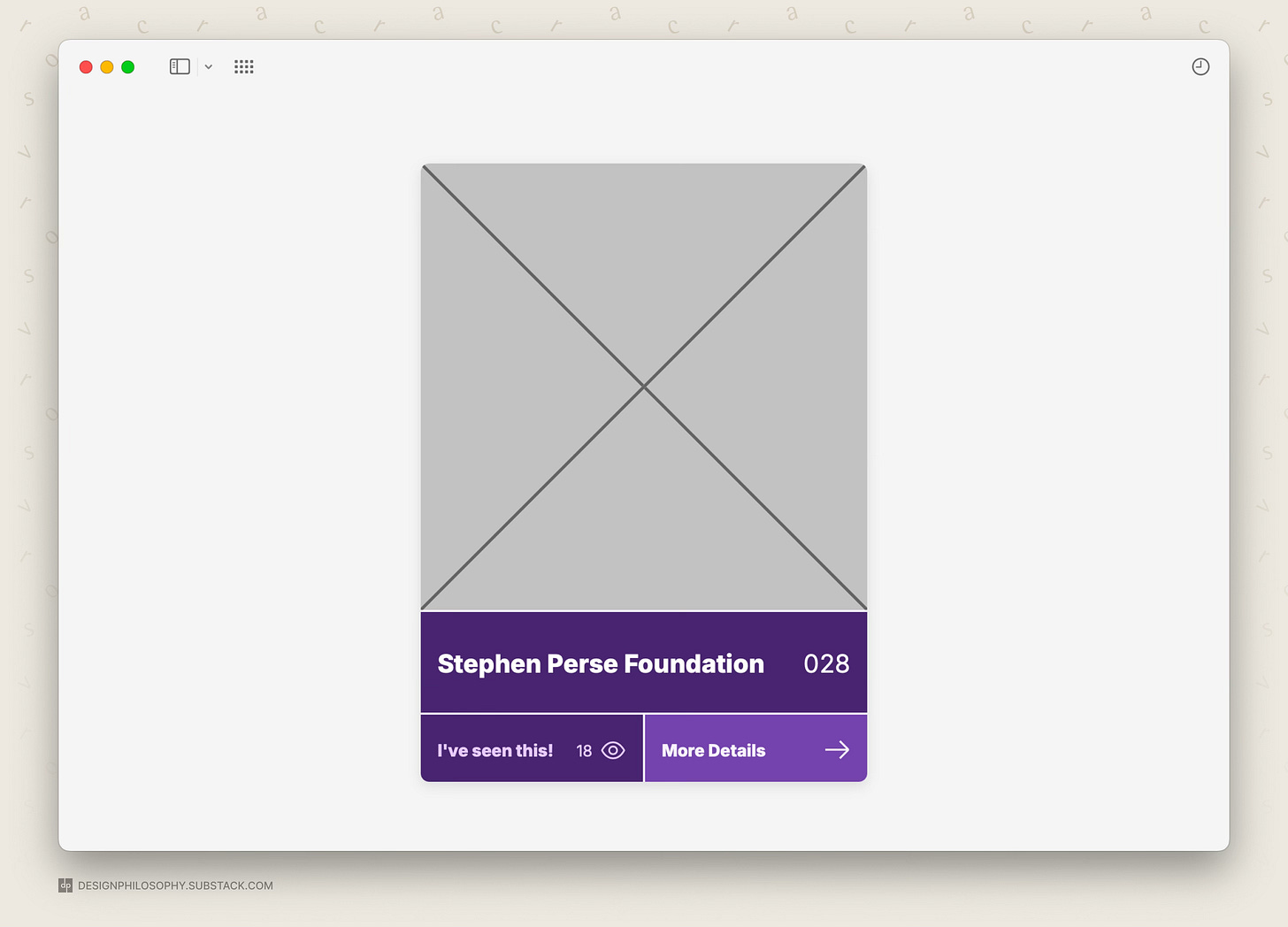Click the dp logo icon
Viewport: 1288px width, 927px height.
pos(65,885)
